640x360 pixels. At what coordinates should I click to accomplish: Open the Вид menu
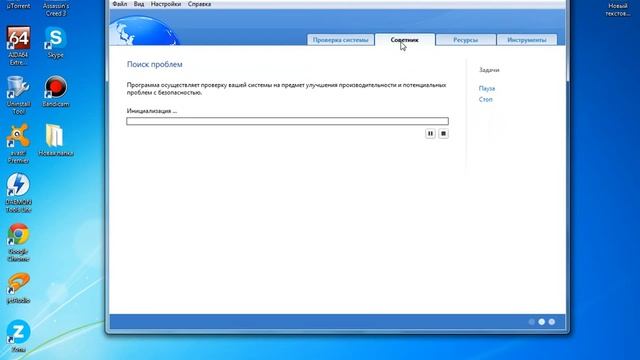point(139,4)
